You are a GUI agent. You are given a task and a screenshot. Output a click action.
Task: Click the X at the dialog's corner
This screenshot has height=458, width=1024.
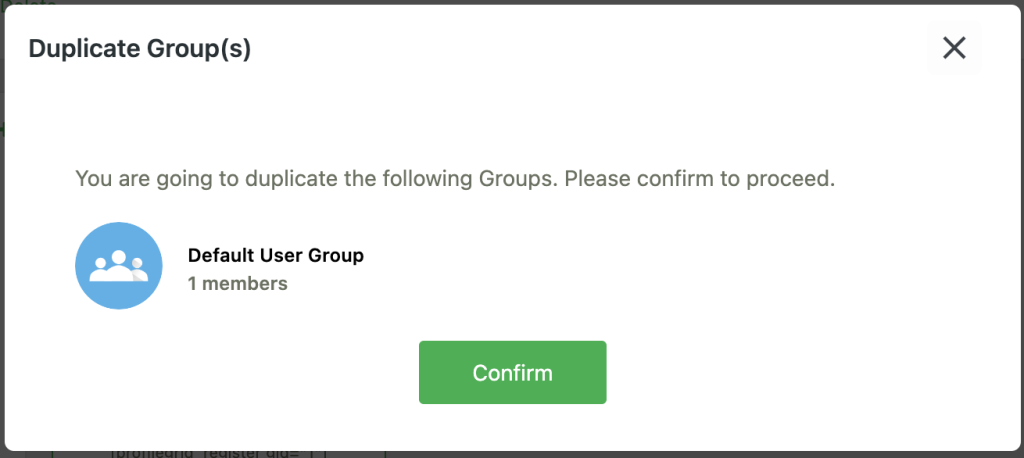click(954, 48)
